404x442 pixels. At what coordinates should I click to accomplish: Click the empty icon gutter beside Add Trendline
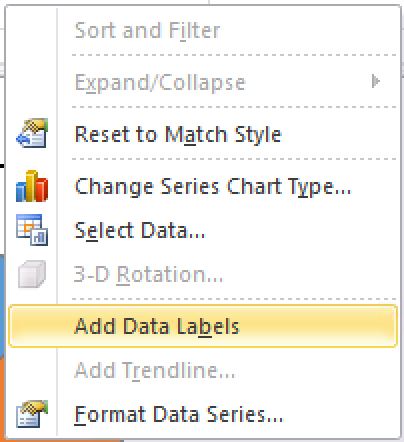[32, 370]
